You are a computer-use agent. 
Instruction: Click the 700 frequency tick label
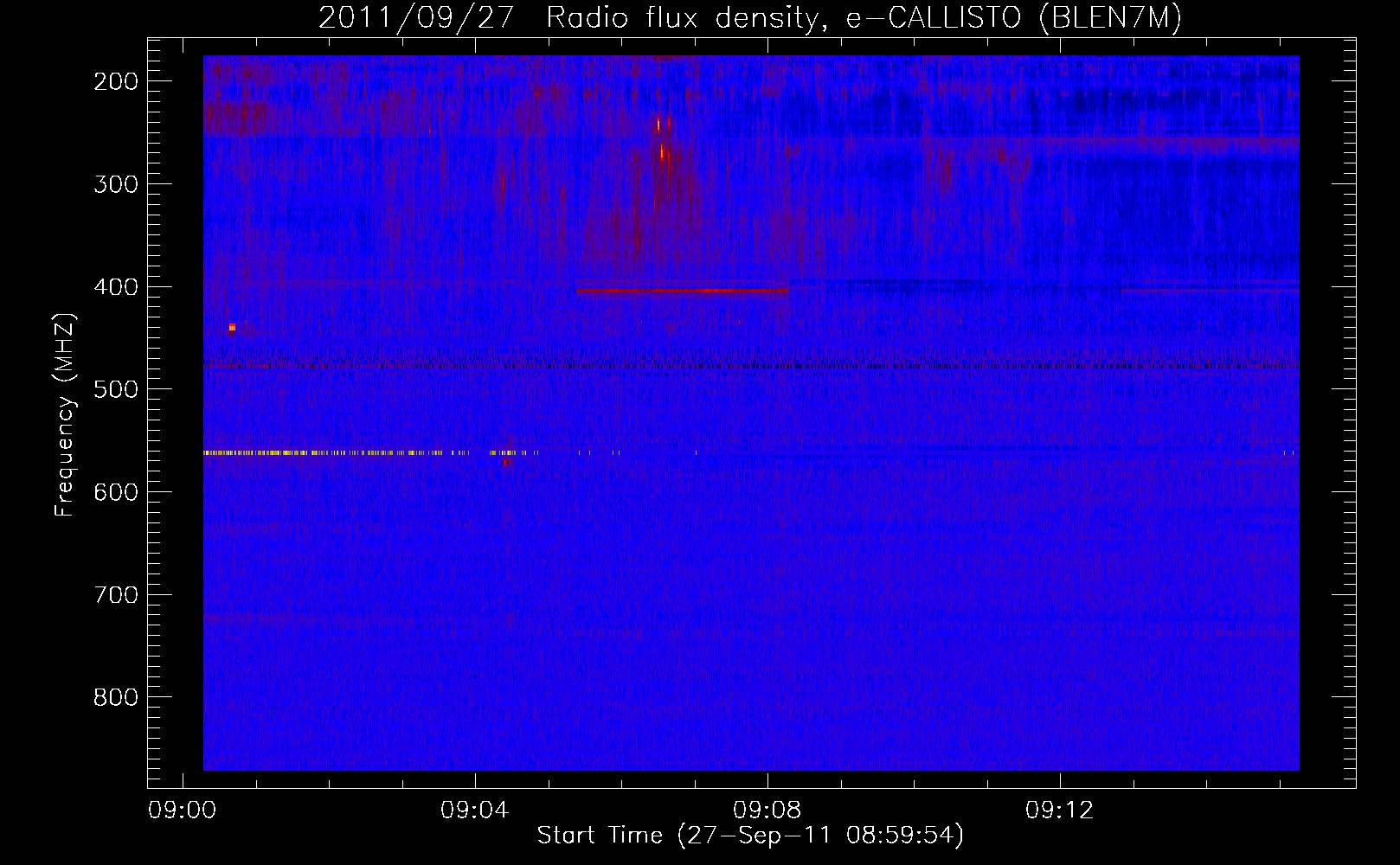tap(116, 595)
